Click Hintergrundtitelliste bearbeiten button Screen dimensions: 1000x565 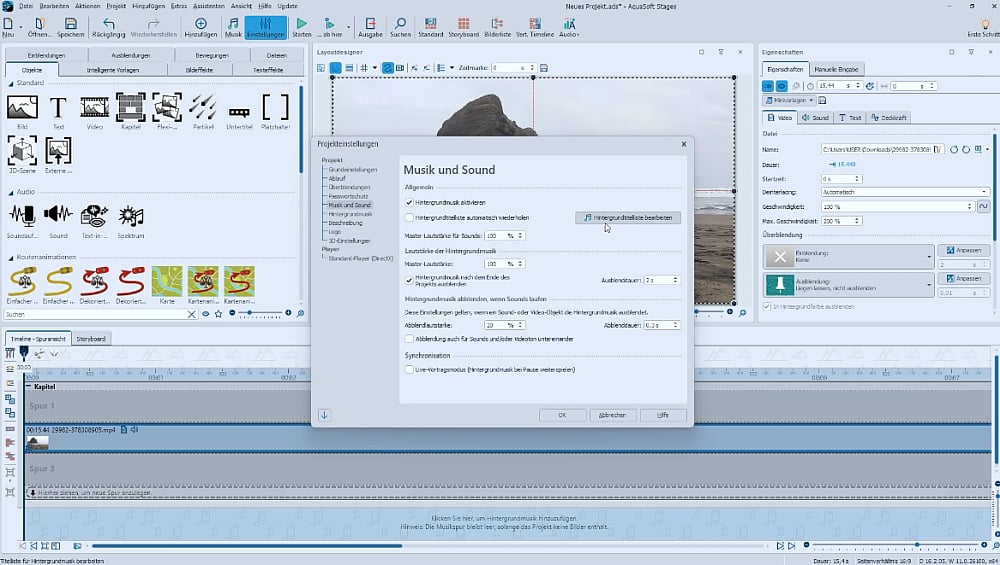(x=628, y=217)
